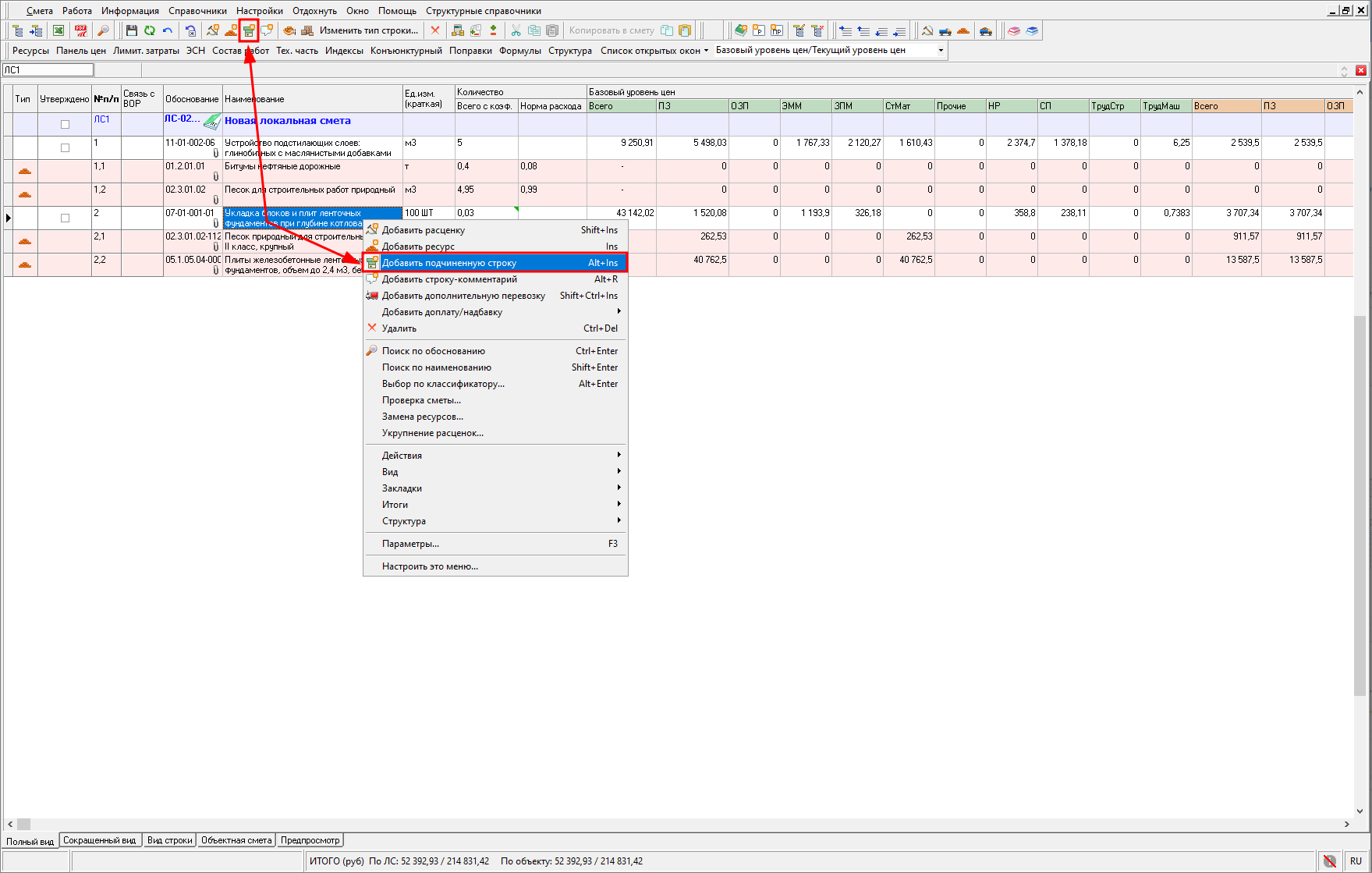
Task: Open the price level dropdown
Action: coord(941,51)
